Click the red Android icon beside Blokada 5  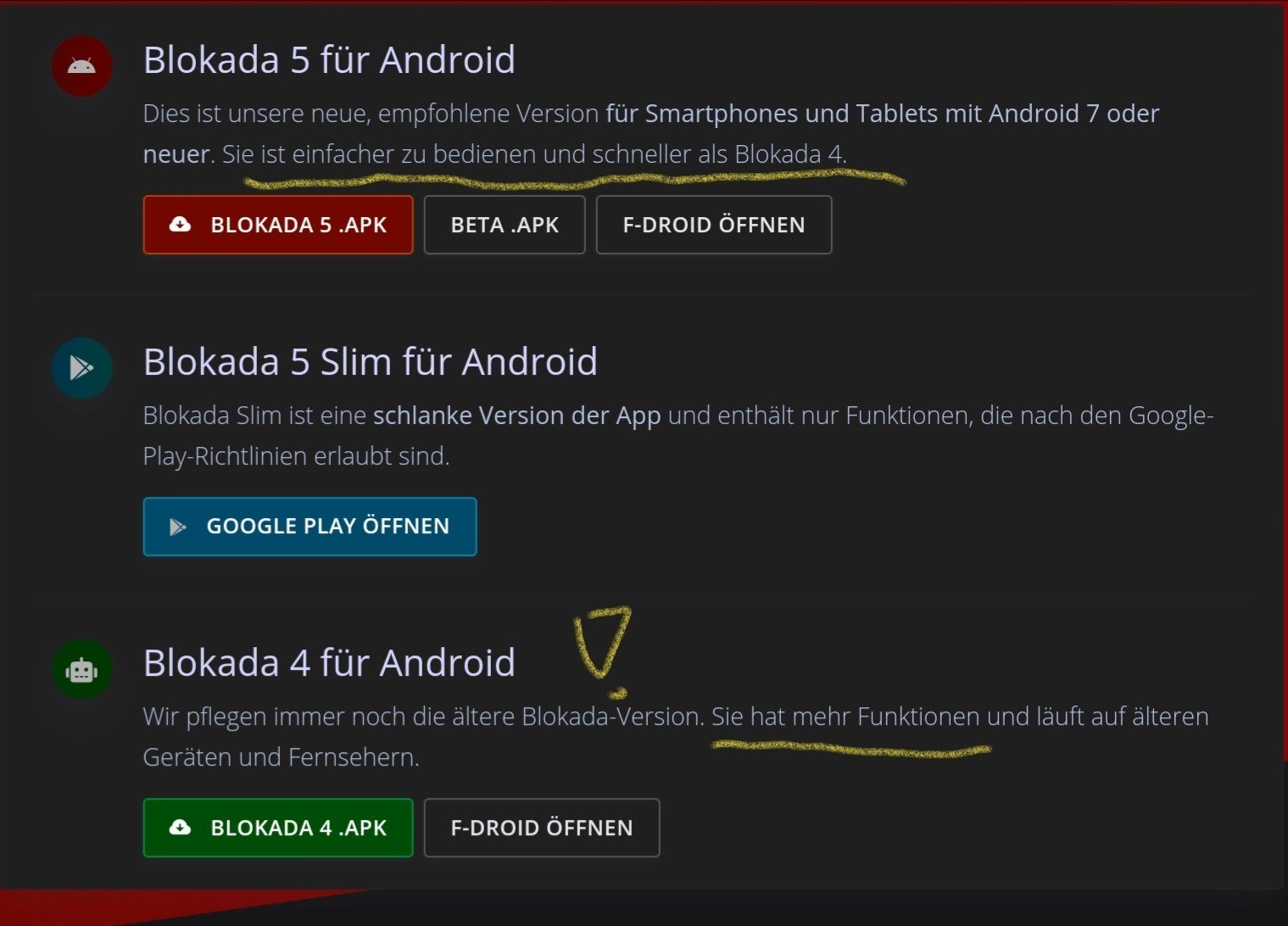(81, 66)
